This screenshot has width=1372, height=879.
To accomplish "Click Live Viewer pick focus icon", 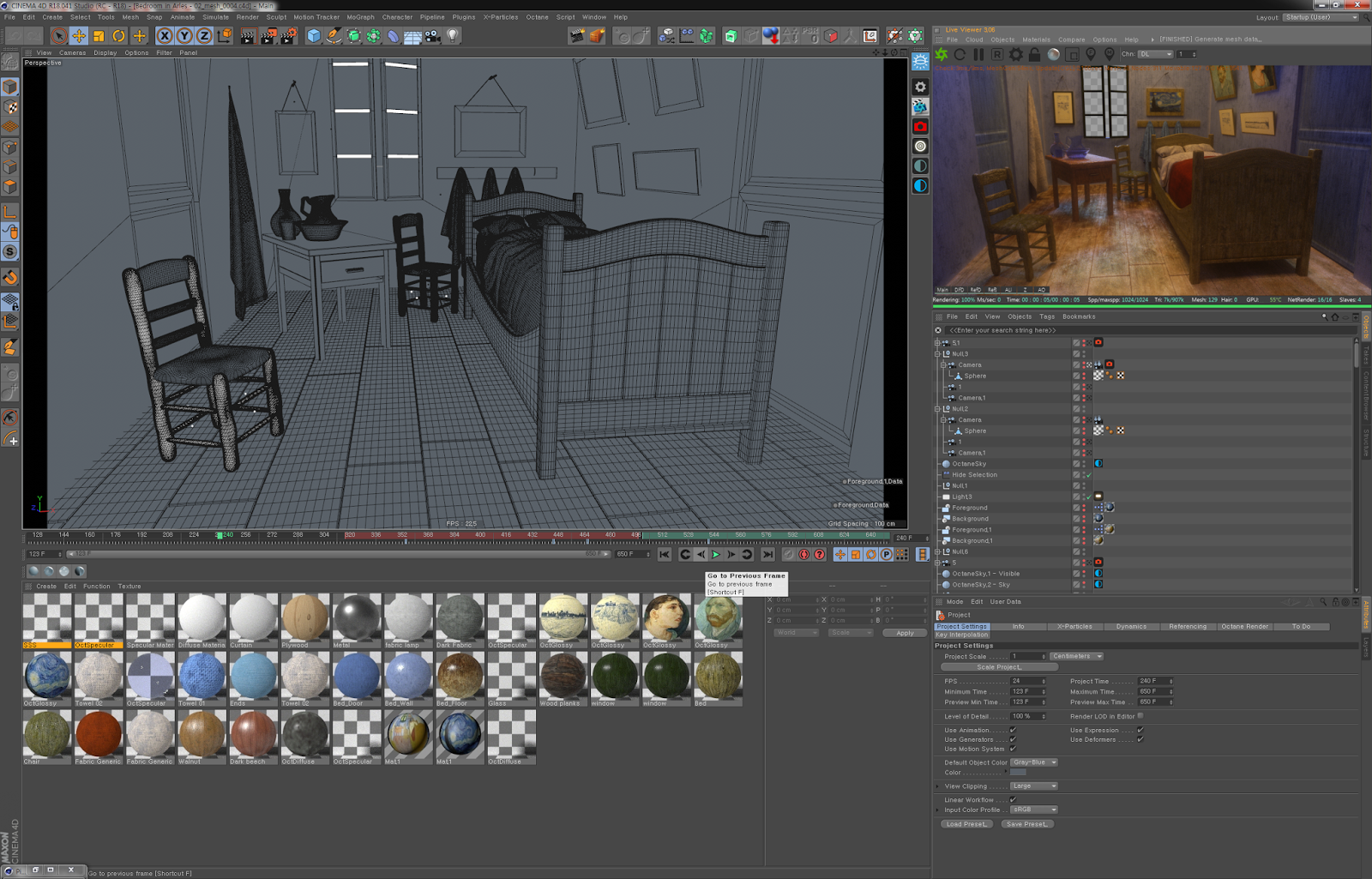I will [x=1091, y=54].
